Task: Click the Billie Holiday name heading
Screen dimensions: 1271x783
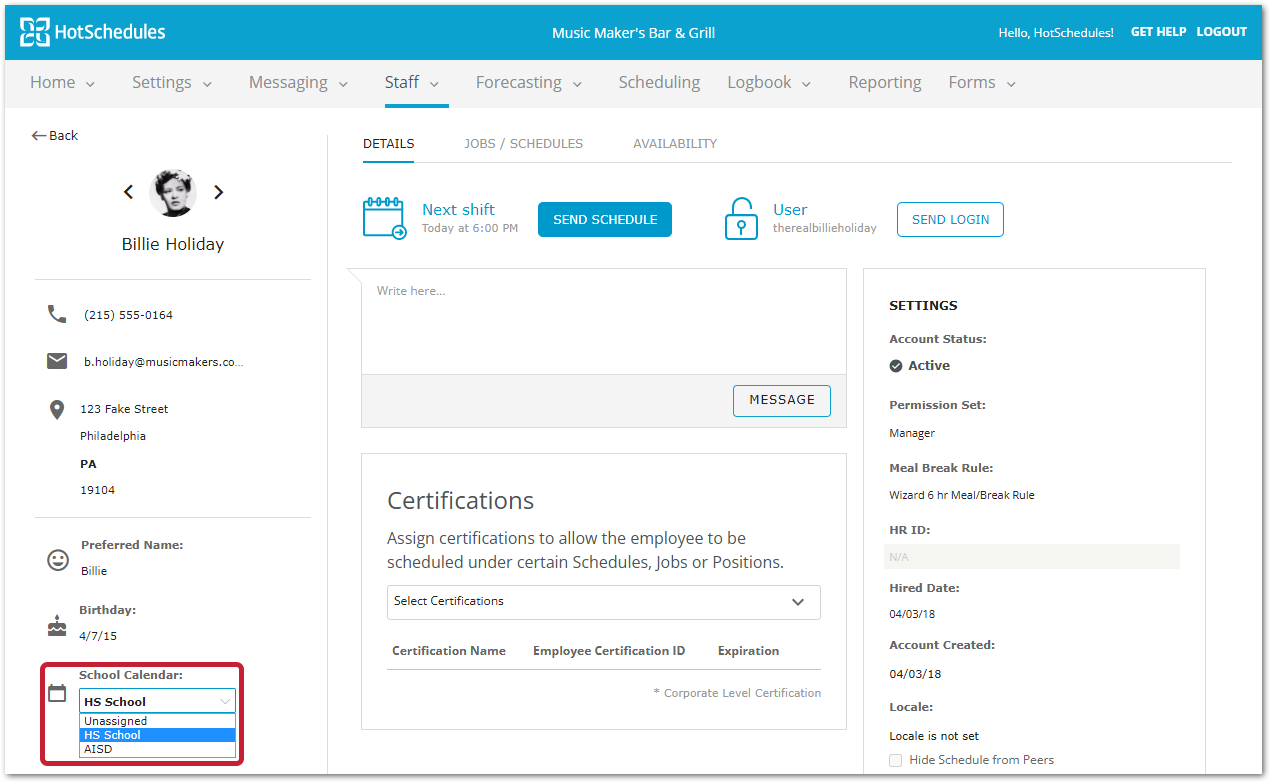Action: pyautogui.click(x=173, y=244)
